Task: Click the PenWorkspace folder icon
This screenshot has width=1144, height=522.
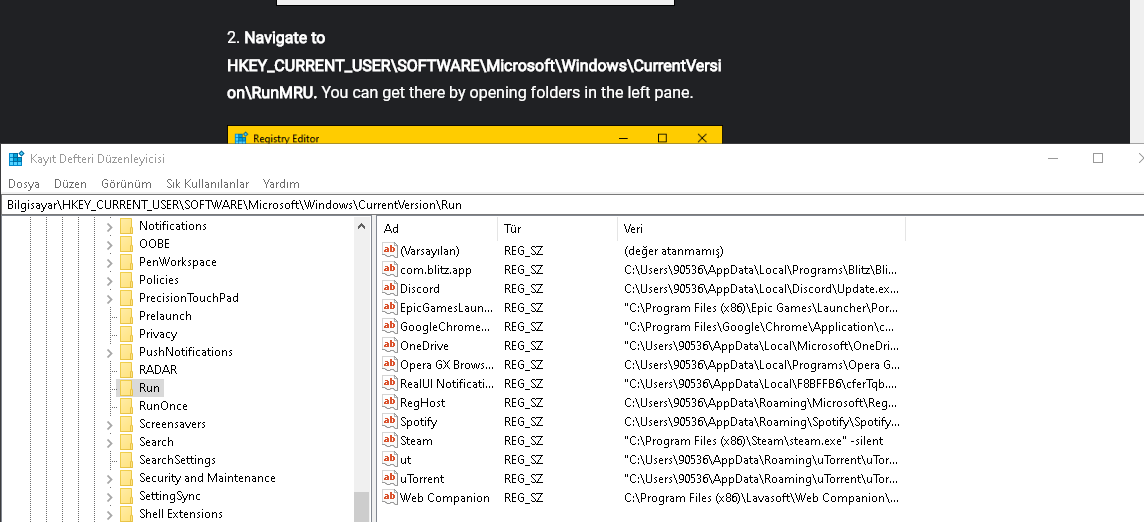Action: pyautogui.click(x=126, y=261)
